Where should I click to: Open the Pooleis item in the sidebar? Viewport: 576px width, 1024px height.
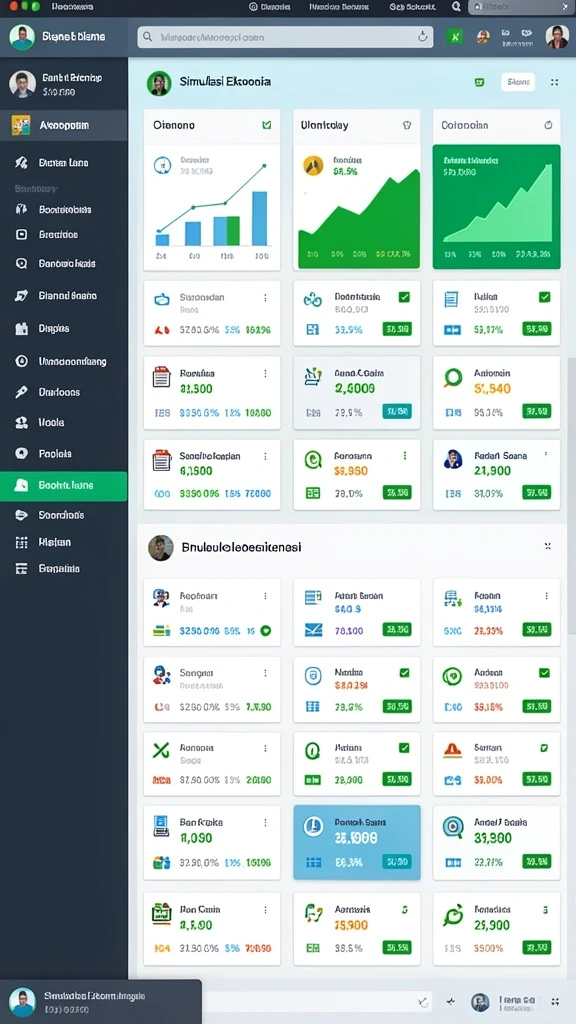[63, 453]
